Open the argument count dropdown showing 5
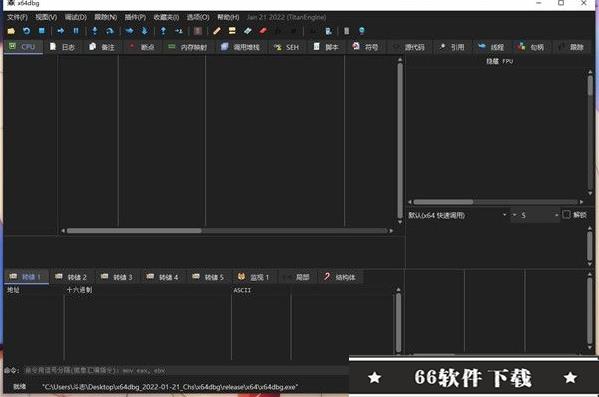599x397 pixels. 536,215
